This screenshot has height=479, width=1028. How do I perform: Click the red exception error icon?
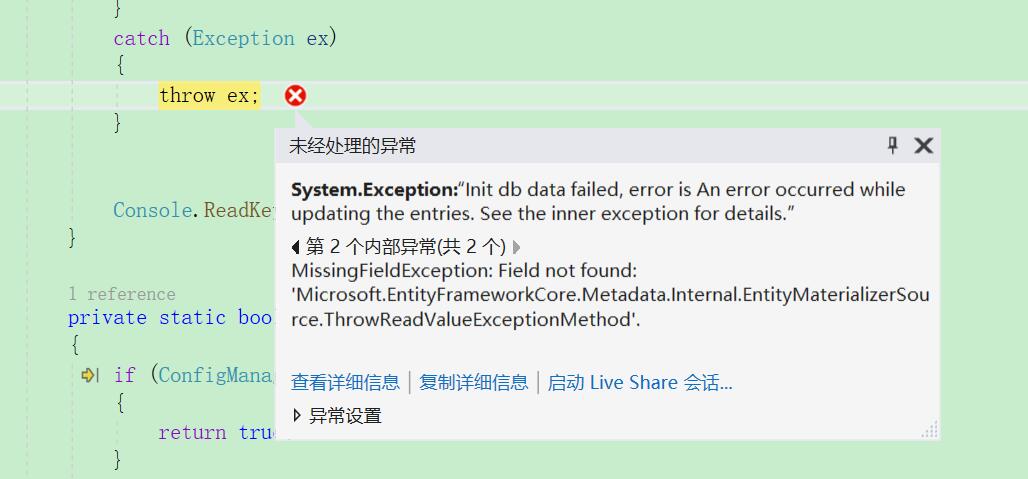pyautogui.click(x=295, y=95)
